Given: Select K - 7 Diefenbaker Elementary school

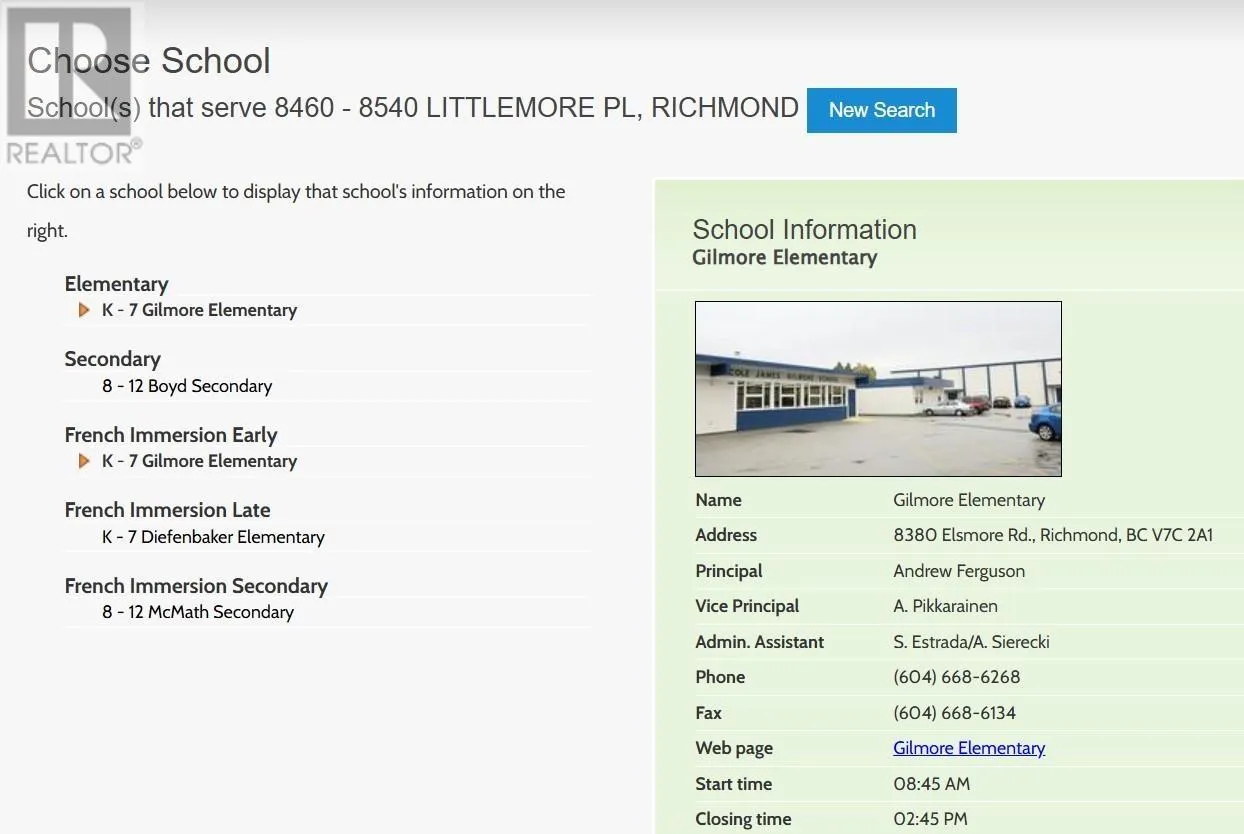Looking at the screenshot, I should tap(213, 537).
